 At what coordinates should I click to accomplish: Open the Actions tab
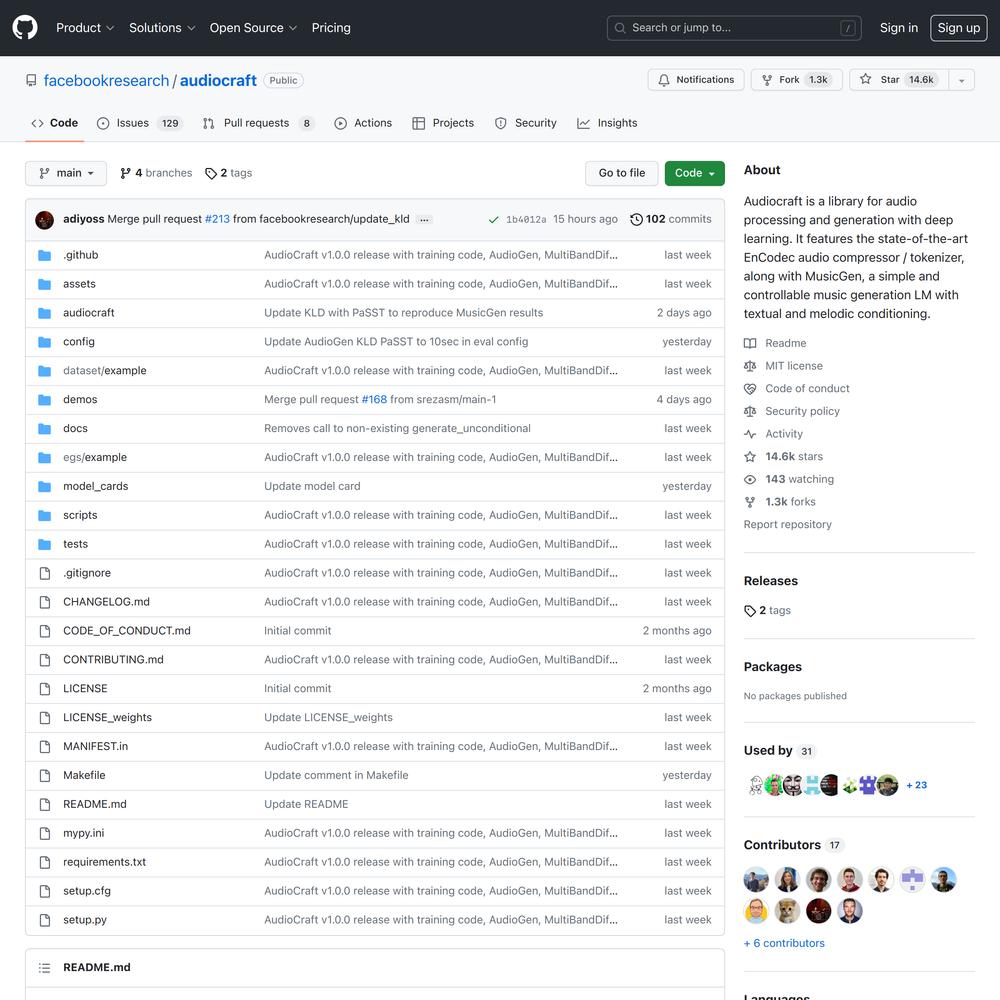coord(363,123)
